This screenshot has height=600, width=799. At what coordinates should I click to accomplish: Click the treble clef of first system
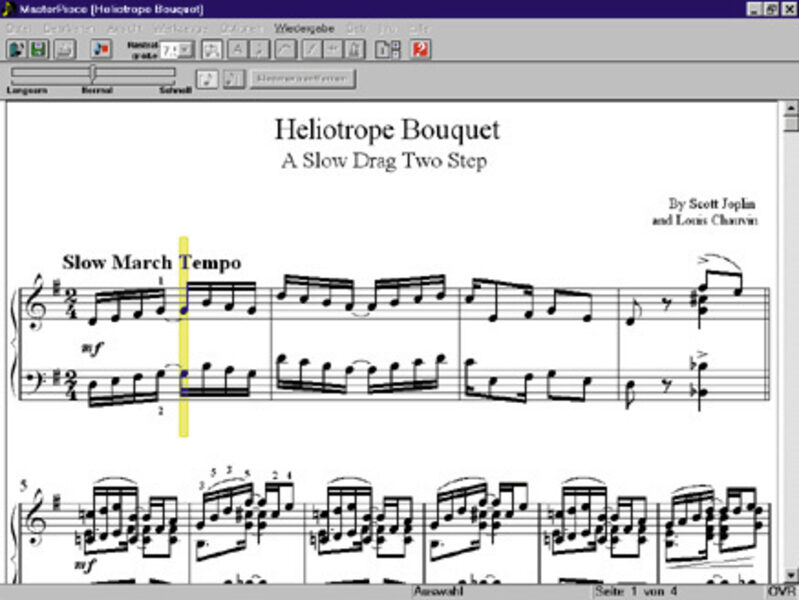click(x=38, y=303)
